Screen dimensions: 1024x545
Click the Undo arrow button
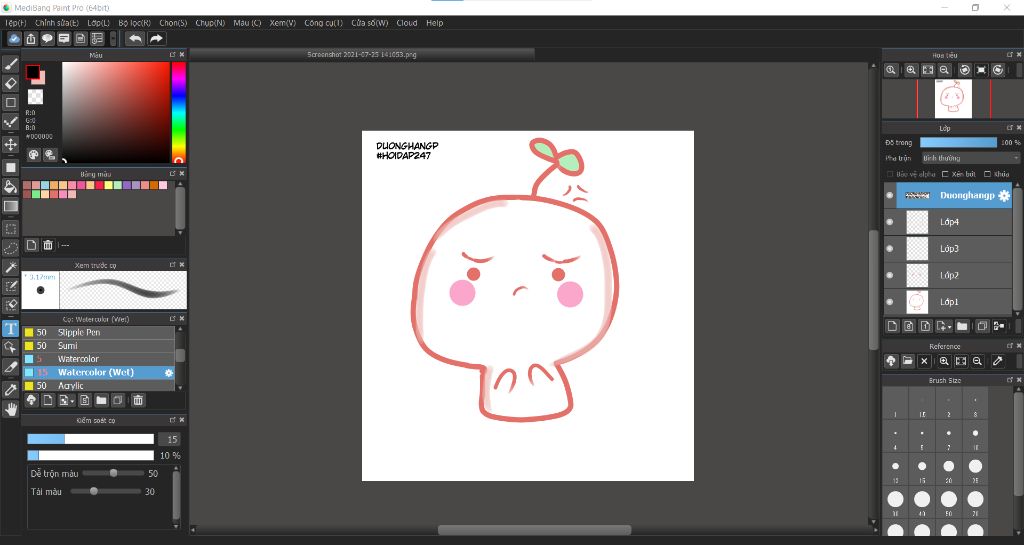135,39
